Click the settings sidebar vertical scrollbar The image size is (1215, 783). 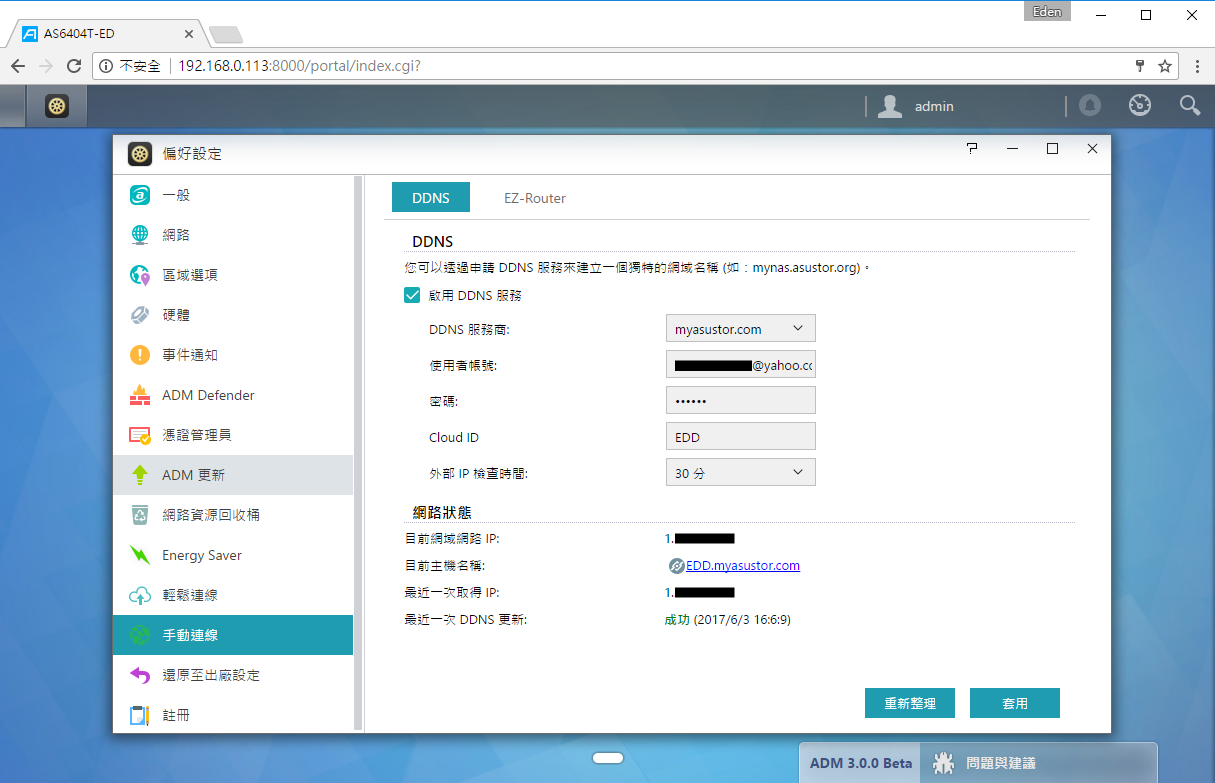359,455
